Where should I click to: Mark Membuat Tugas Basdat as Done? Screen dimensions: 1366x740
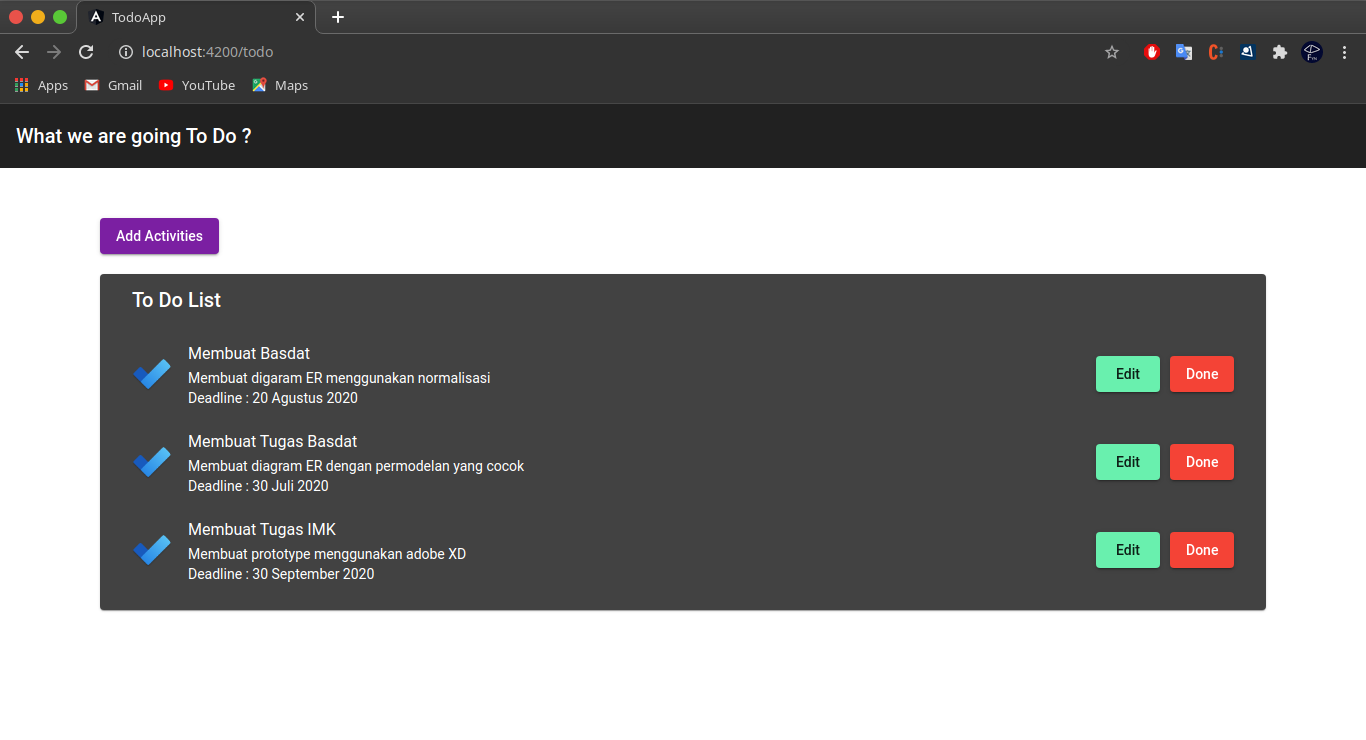1202,462
